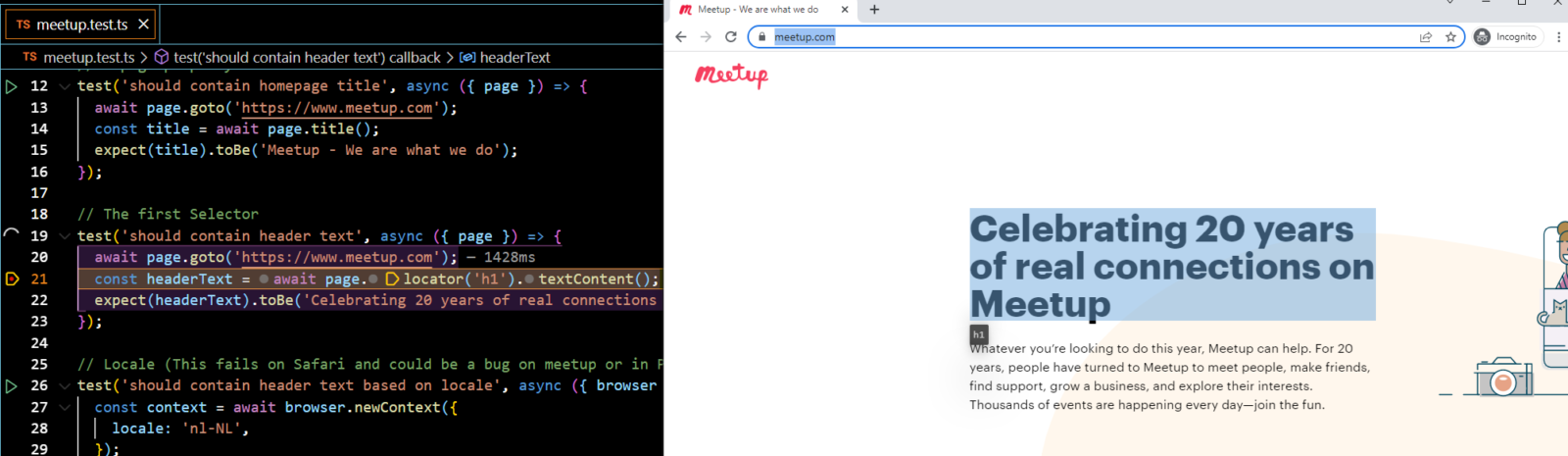Screen dimensions: 1568x456
Task: Open the test callback breadcrumb item
Action: coord(297,58)
